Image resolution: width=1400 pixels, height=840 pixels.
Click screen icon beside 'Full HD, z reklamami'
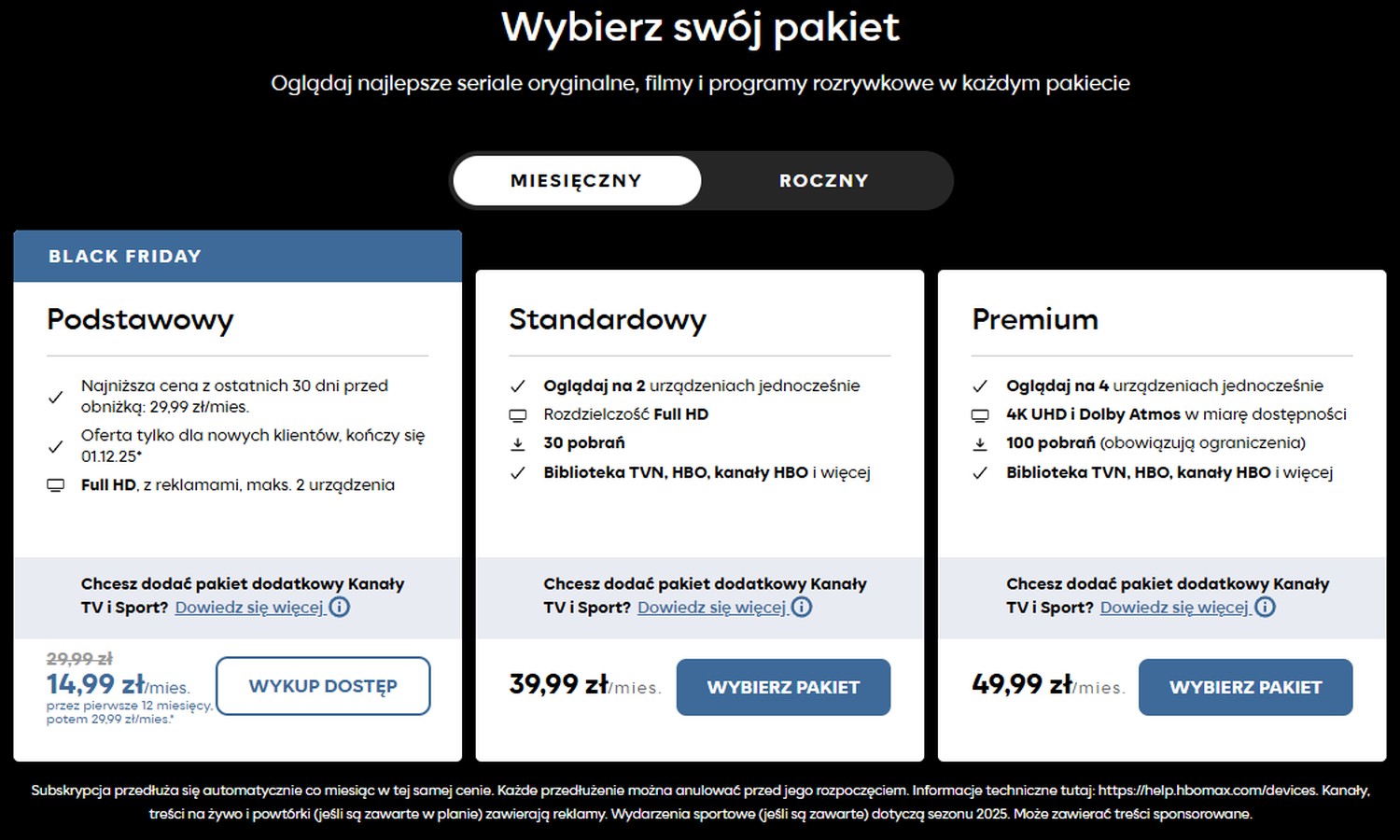56,485
